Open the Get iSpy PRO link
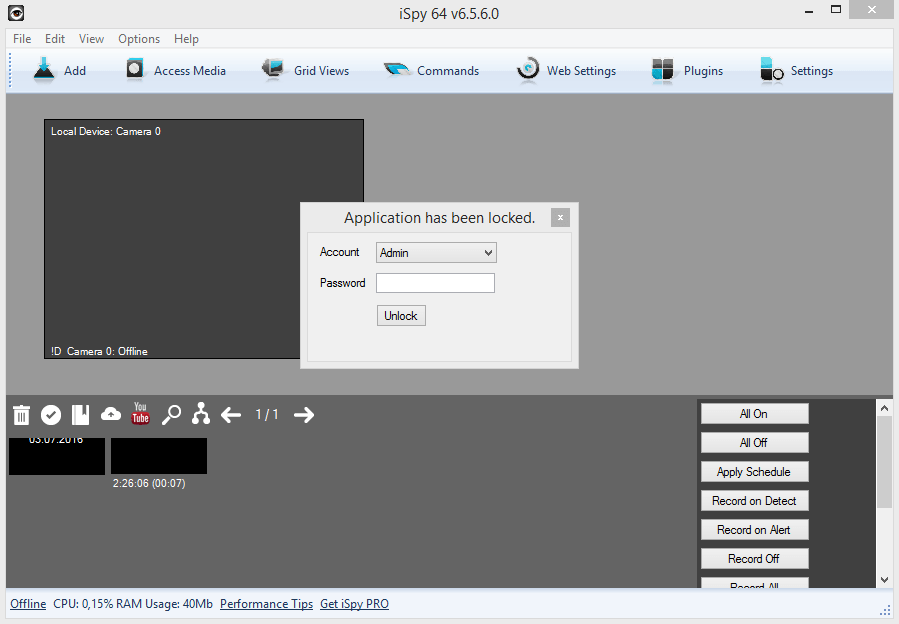The image size is (899, 624). (x=354, y=604)
